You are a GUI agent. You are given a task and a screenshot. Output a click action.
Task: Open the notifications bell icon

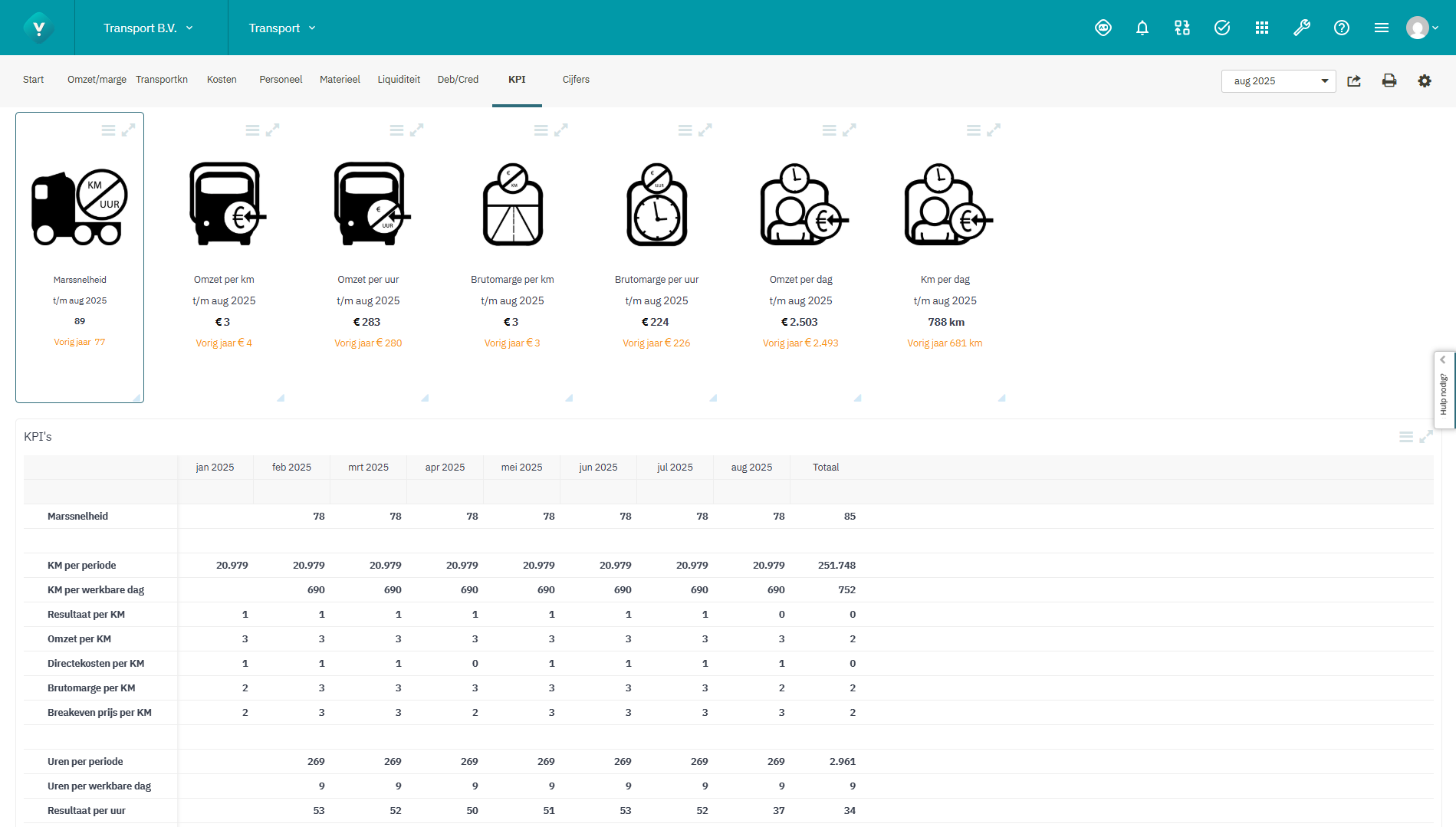point(1142,28)
